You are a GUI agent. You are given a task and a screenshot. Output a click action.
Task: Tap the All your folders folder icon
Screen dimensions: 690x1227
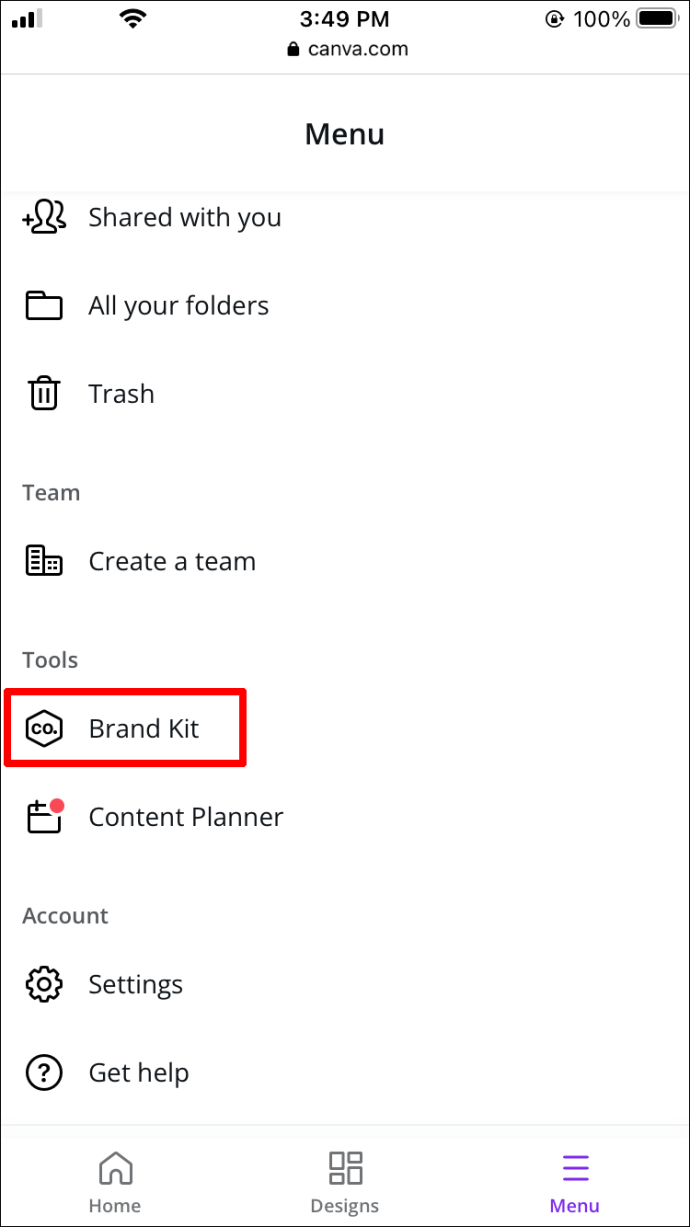pos(44,306)
